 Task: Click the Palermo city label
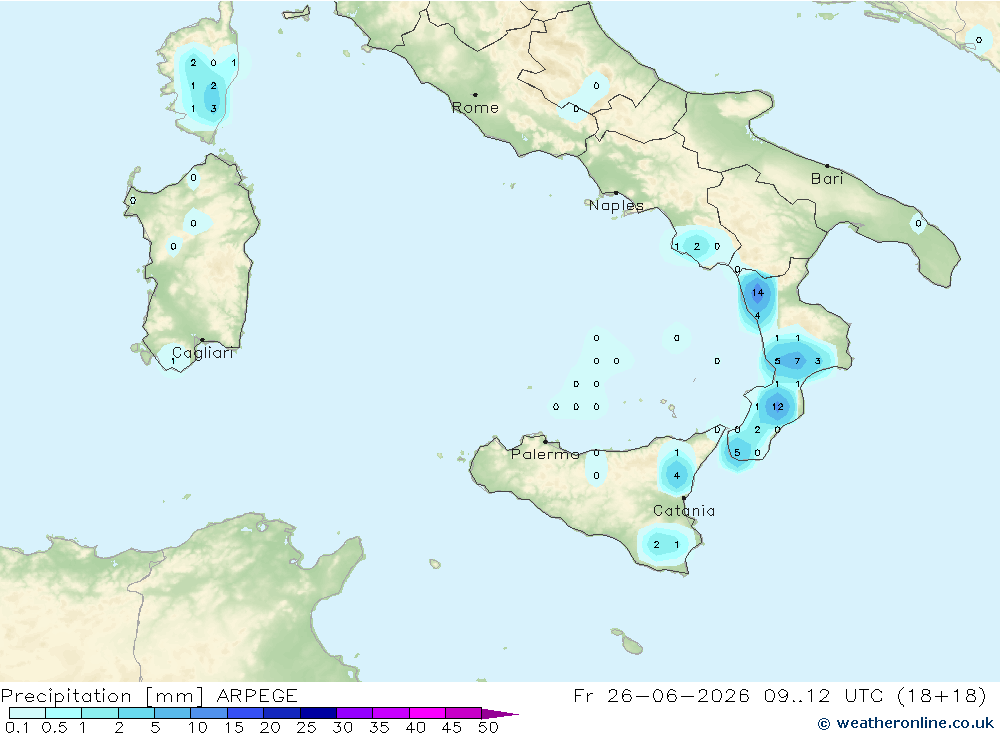point(545,454)
